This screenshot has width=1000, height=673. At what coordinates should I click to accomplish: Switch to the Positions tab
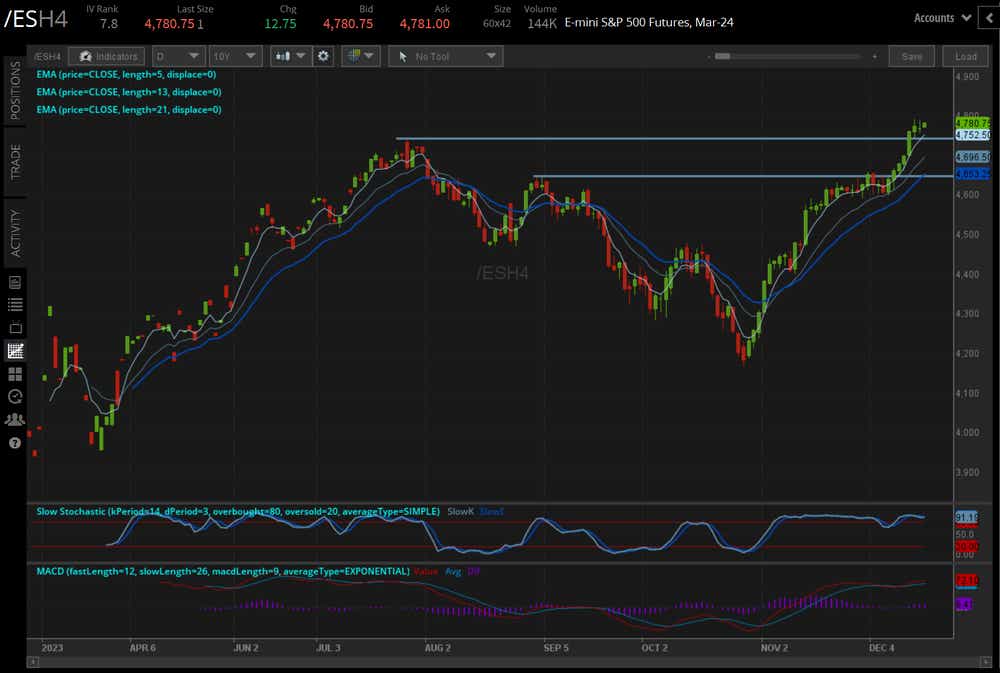tap(15, 91)
